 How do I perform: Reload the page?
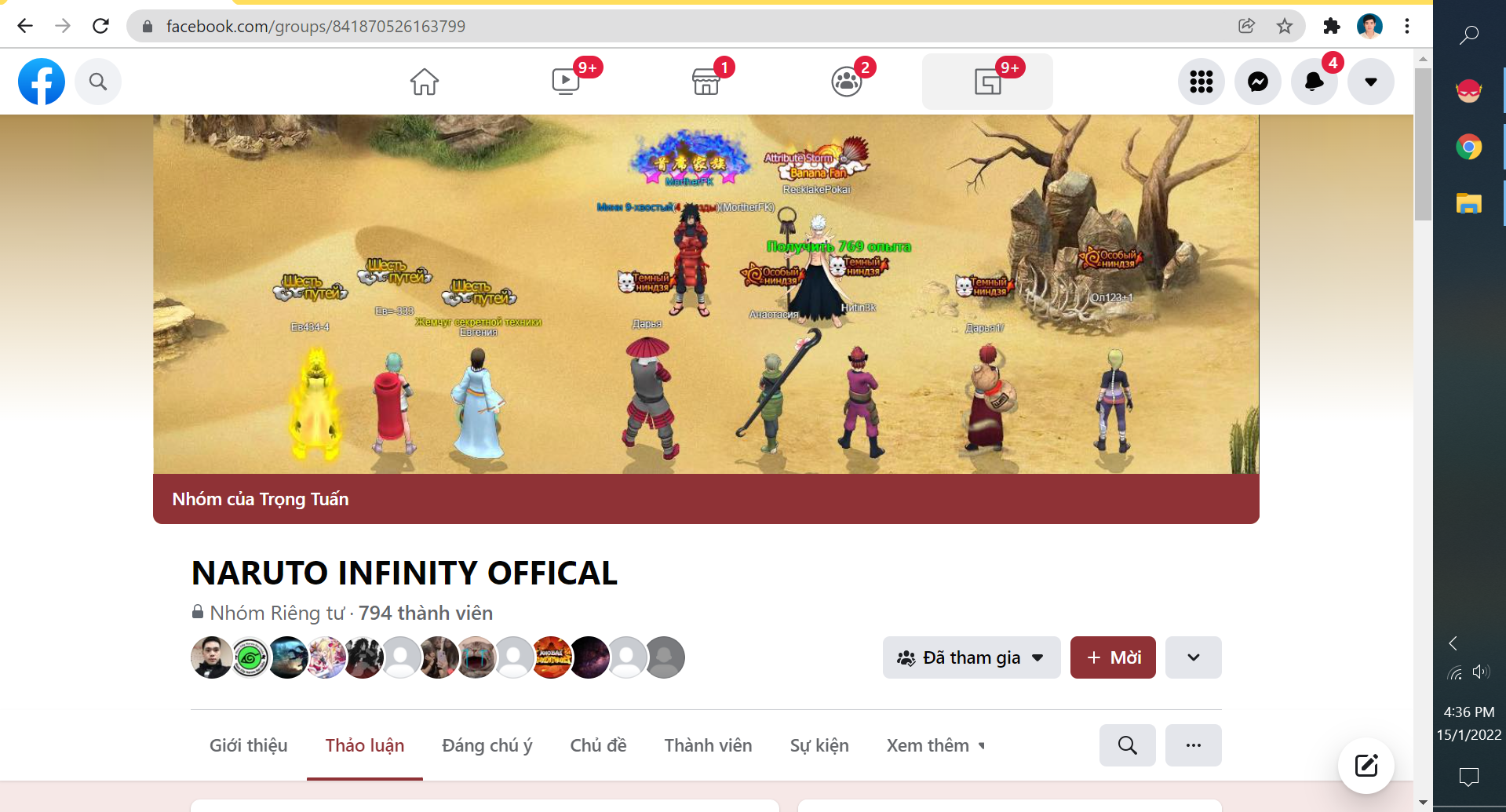pyautogui.click(x=100, y=26)
